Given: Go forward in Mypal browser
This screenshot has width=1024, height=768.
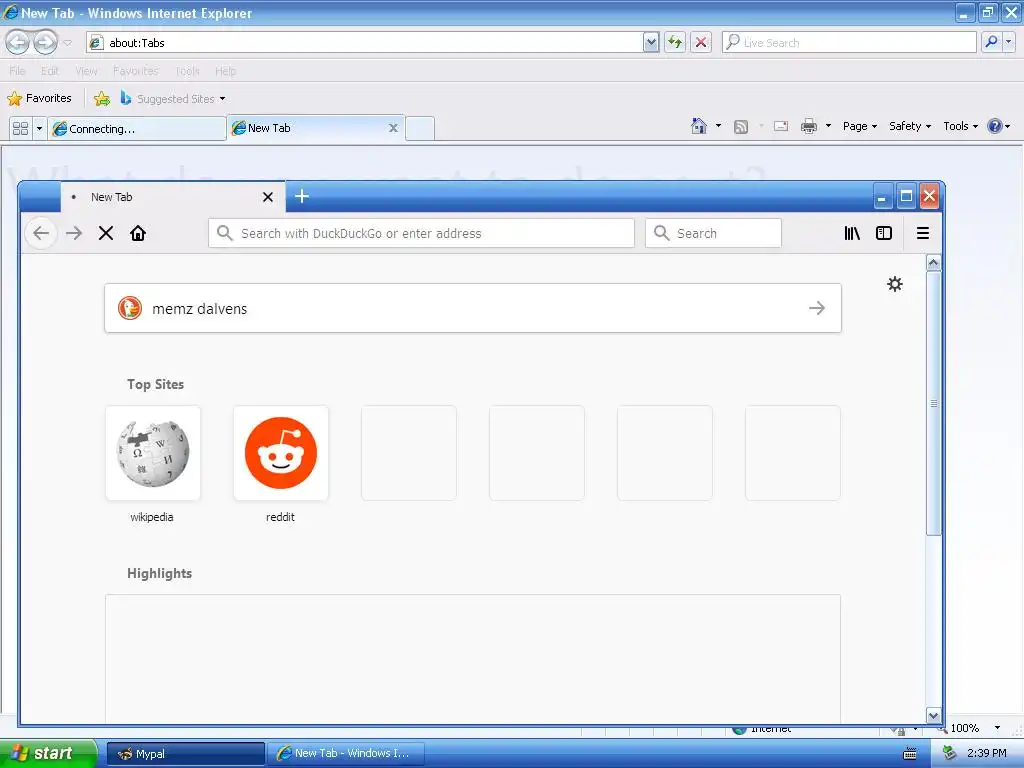Looking at the screenshot, I should tap(74, 233).
